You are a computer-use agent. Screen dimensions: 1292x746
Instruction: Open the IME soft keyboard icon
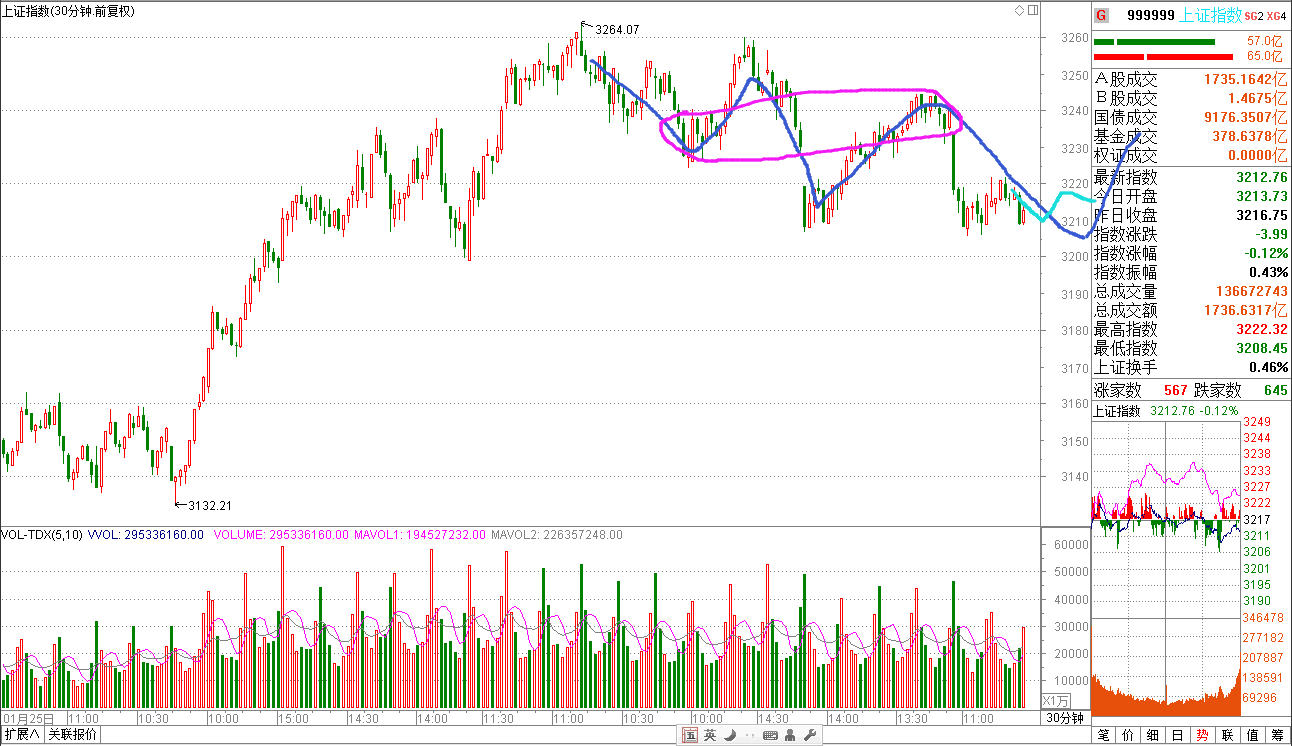tap(770, 736)
